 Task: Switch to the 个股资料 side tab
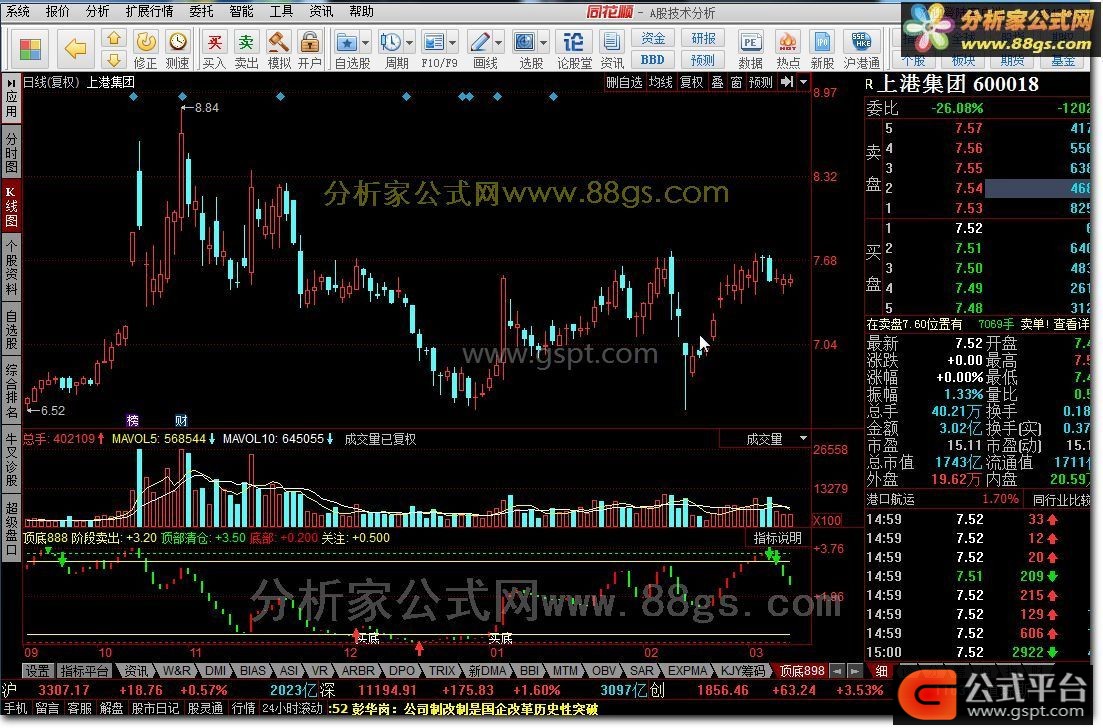[x=11, y=268]
